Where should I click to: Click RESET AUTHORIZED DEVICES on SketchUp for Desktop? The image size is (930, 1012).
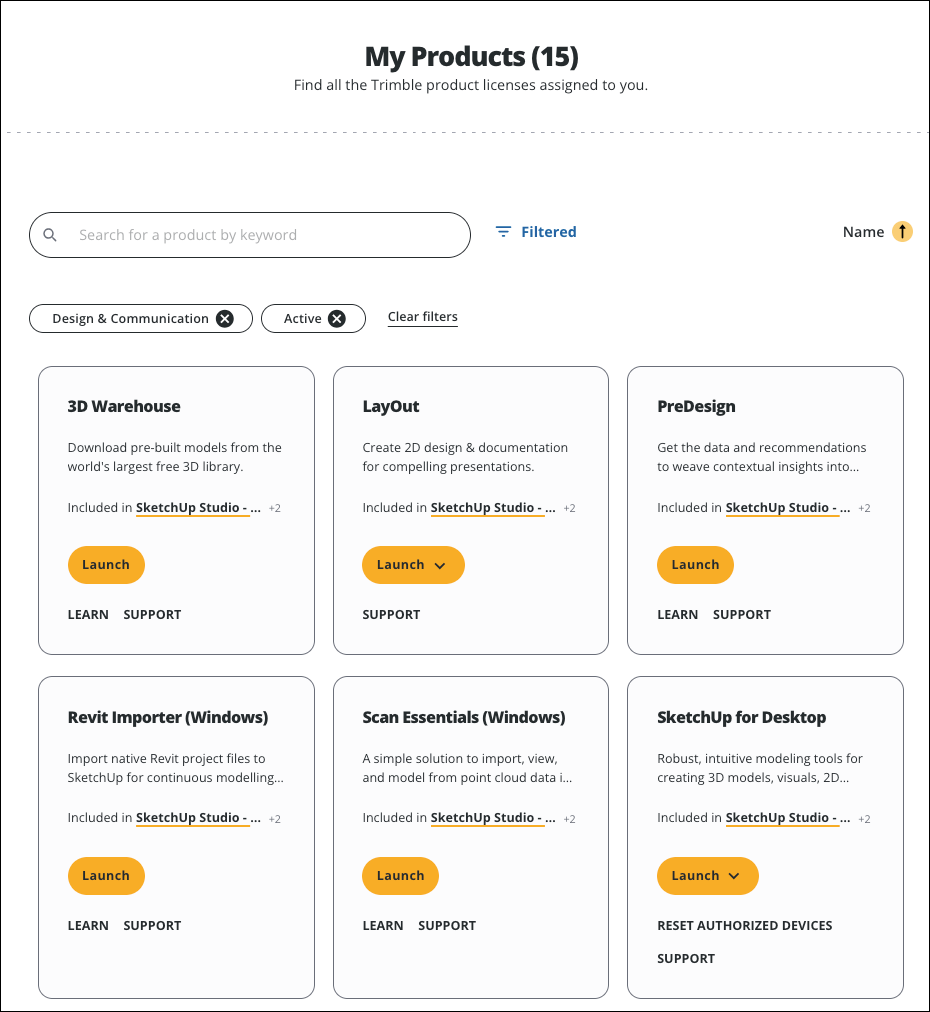coord(744,925)
